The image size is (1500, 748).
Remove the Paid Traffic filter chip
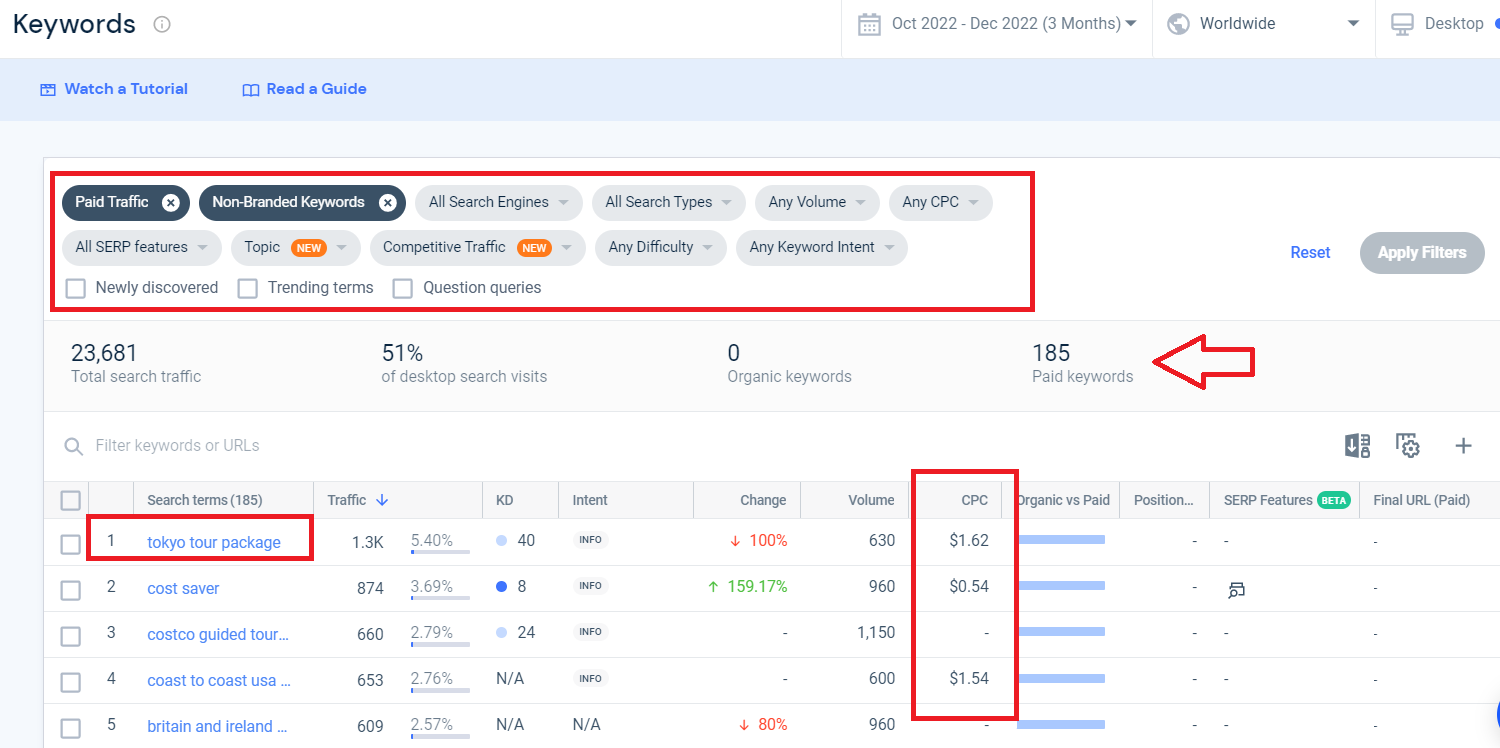[x=171, y=203]
